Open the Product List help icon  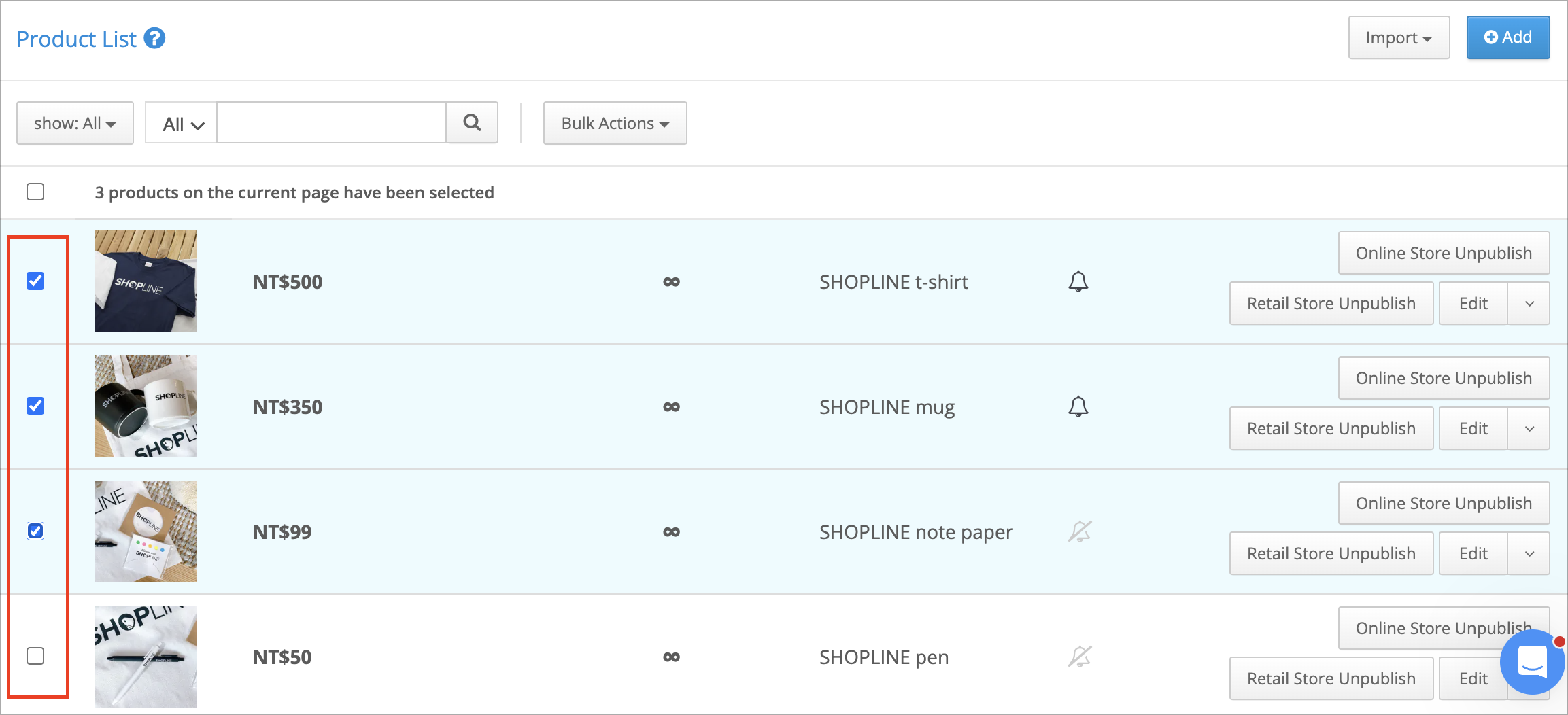coord(155,38)
